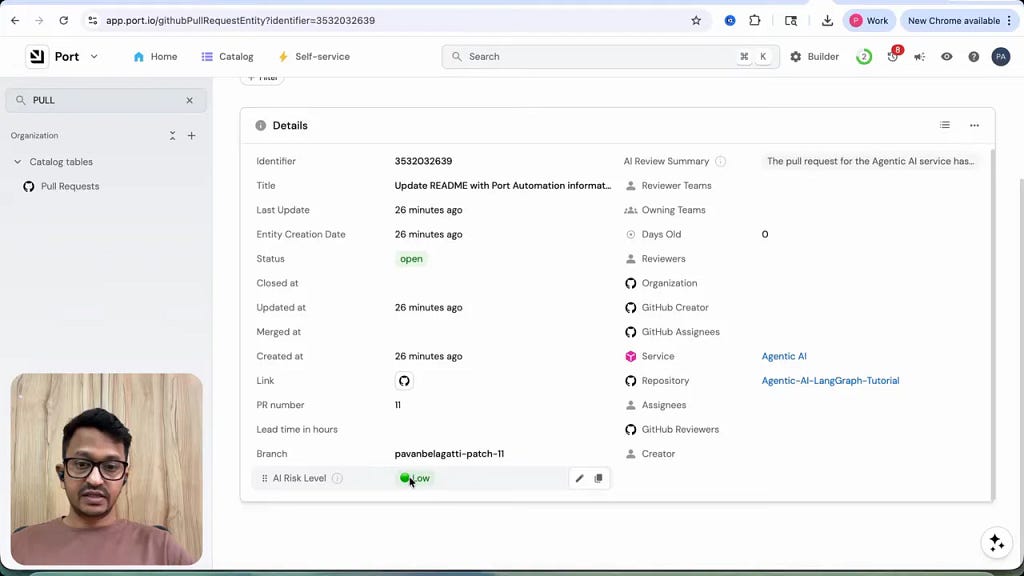Open Builder settings

pos(814,57)
